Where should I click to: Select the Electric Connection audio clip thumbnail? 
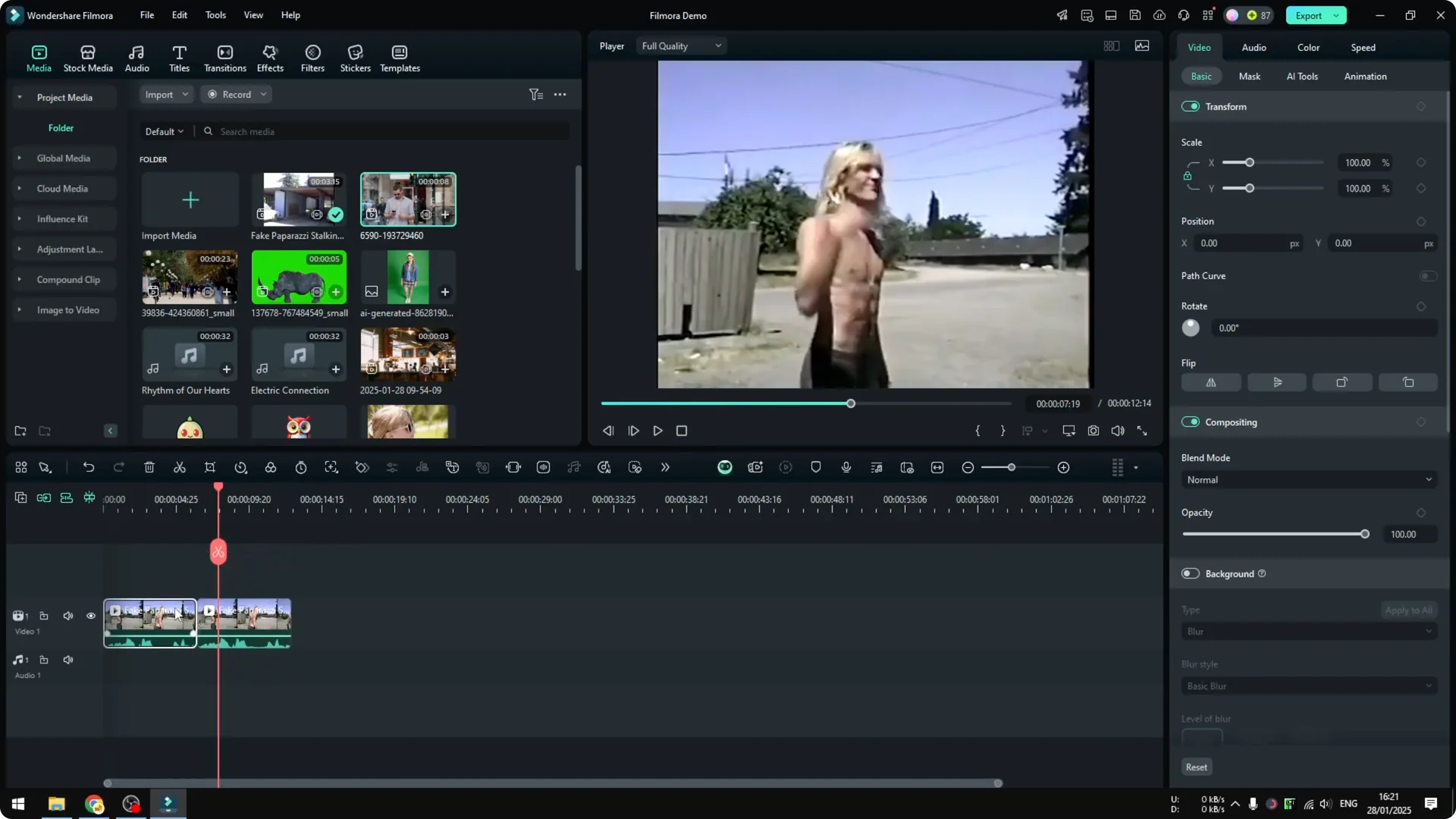298,354
